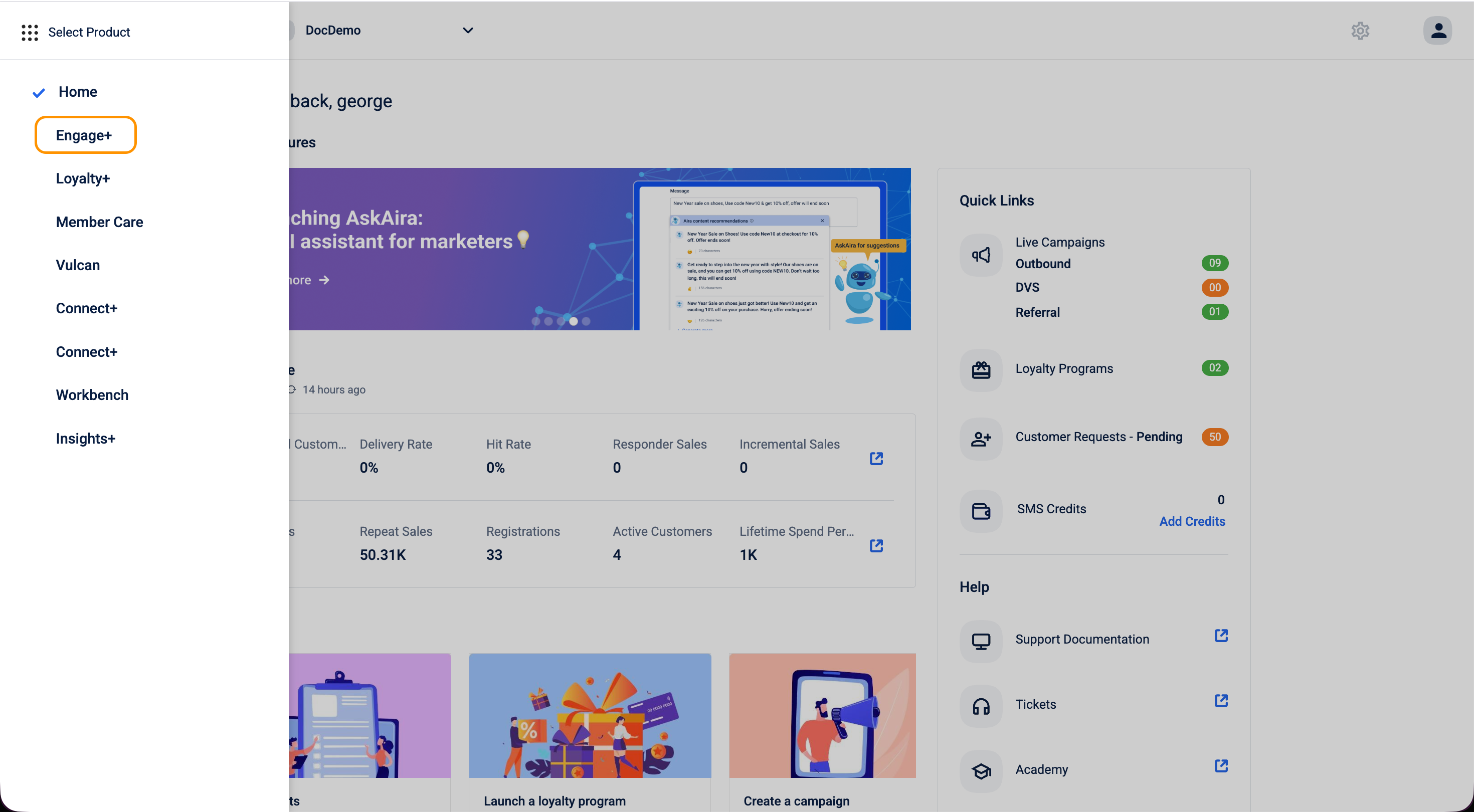Screen dimensions: 1474x812
Task: Open Tickets external link icon
Action: click(1220, 700)
